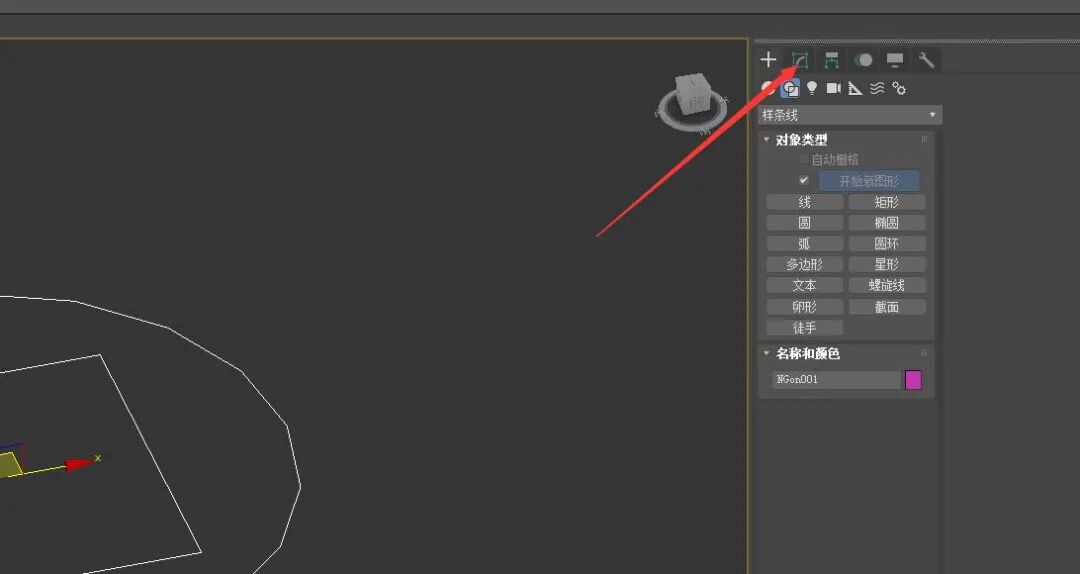This screenshot has width=1080, height=574.
Task: Grab the 对象类型 rollout drag handle
Action: pos(924,140)
